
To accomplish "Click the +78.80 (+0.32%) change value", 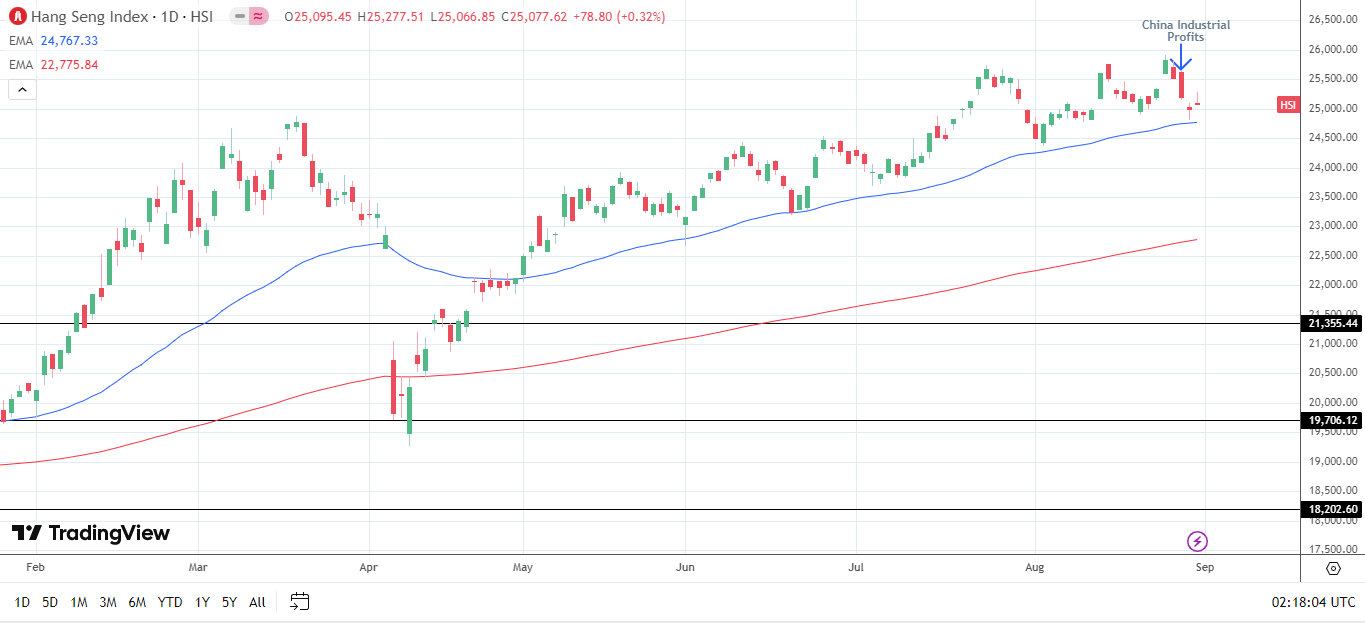I will tap(618, 17).
